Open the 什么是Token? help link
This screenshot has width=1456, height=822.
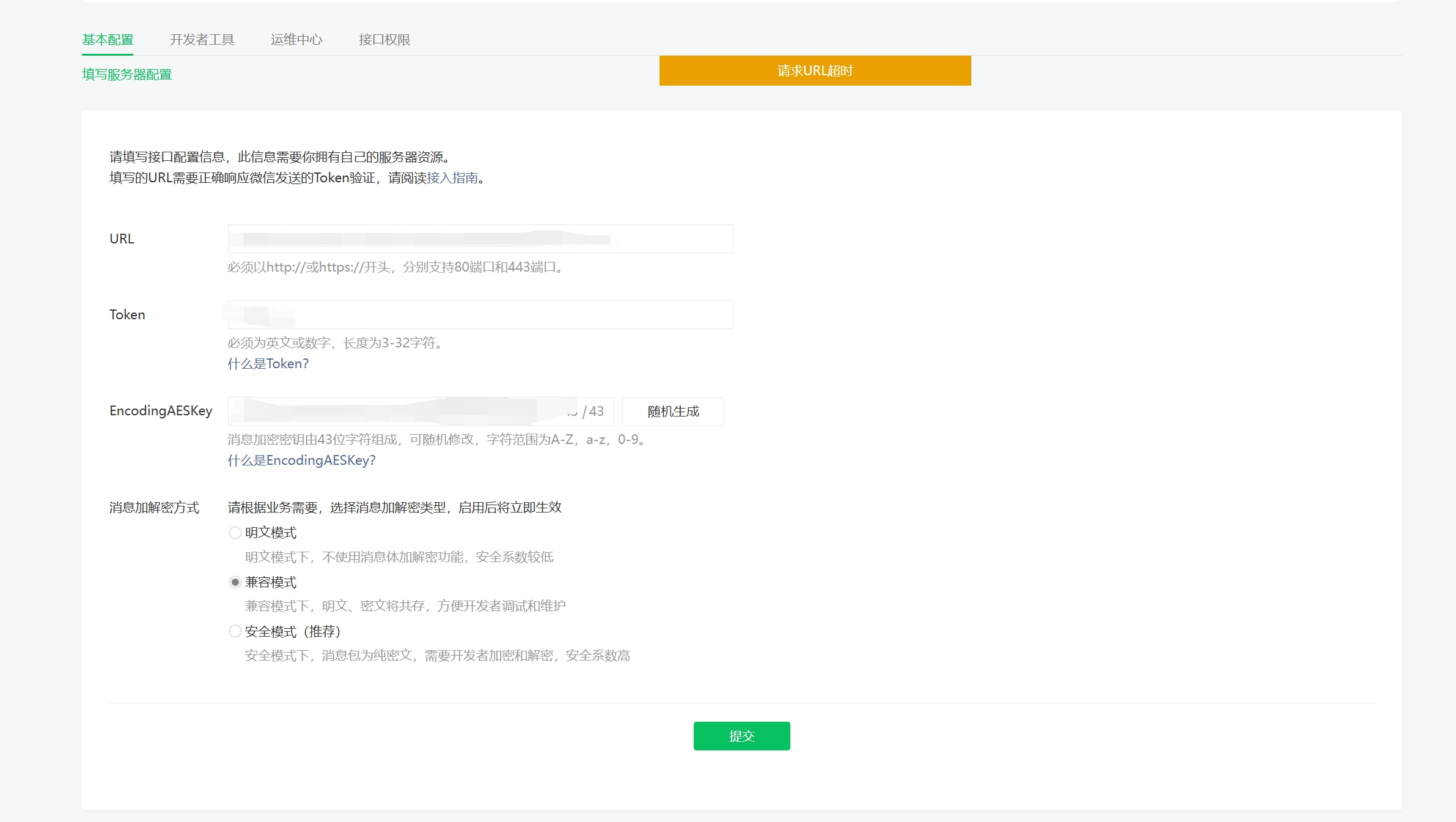[x=268, y=364]
